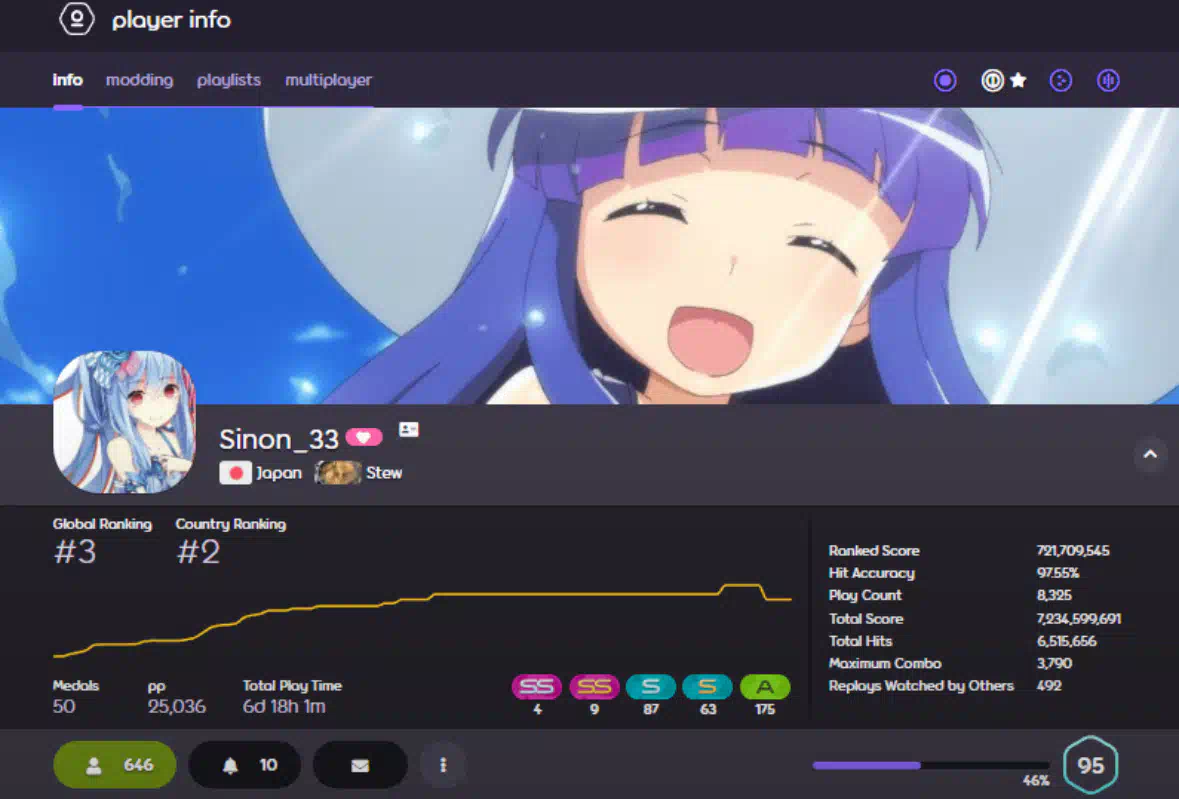1179x799 pixels.
Task: Click the Hit Accuracy value 97.55%
Action: [x=1058, y=573]
